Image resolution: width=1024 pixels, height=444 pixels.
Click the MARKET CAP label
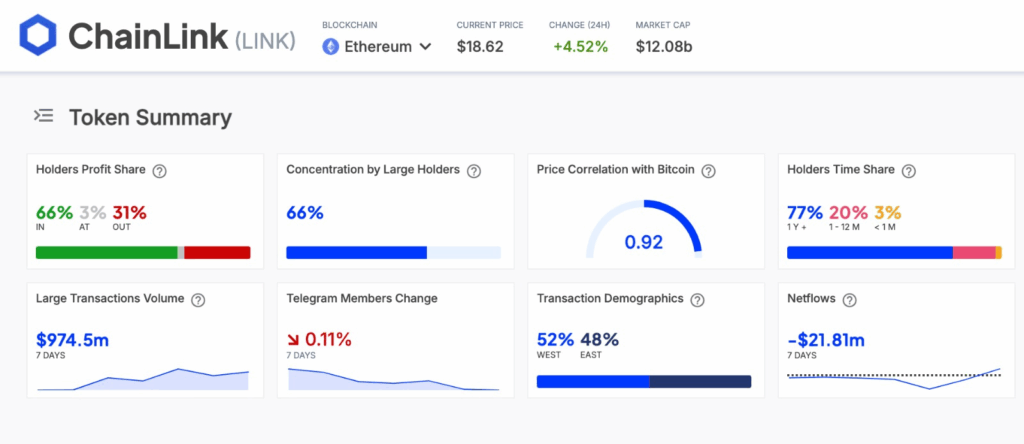point(663,25)
